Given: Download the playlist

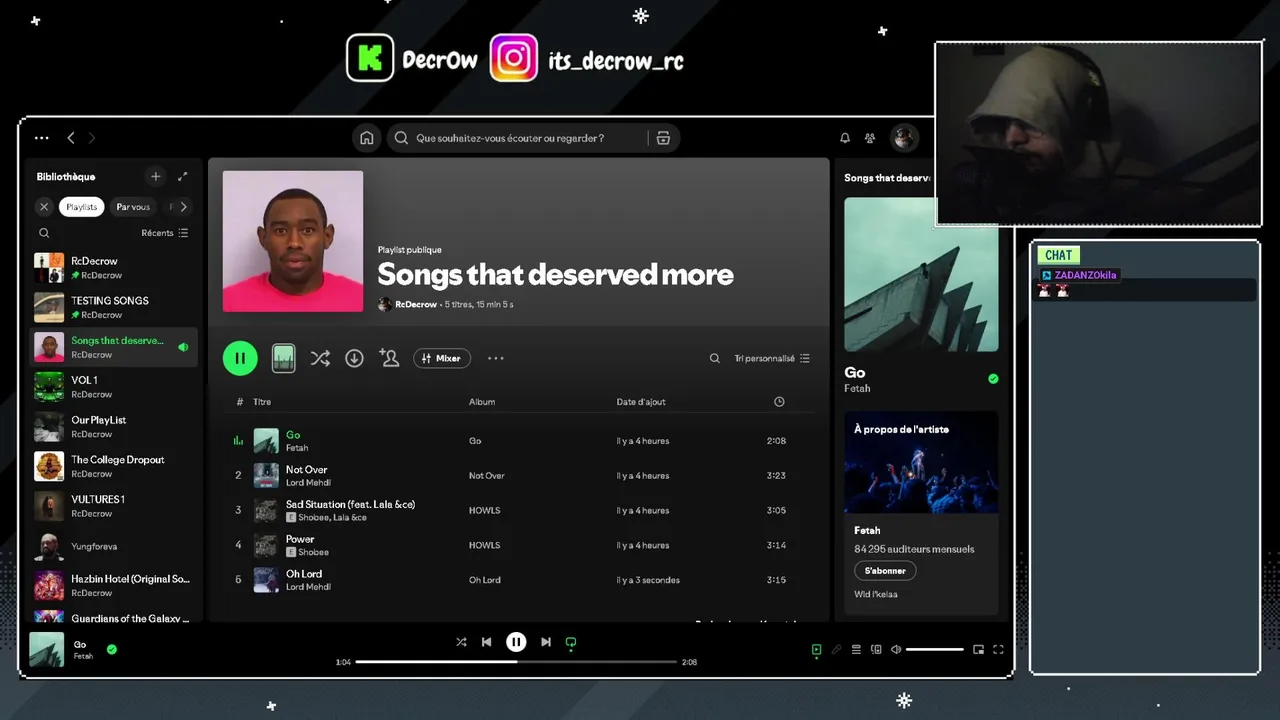Looking at the screenshot, I should (354, 358).
